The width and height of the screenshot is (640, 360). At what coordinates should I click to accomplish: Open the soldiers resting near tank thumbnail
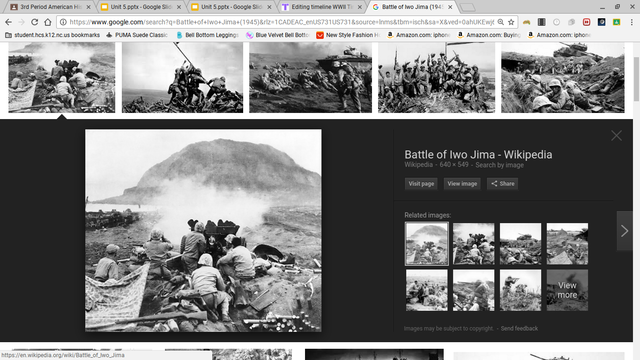pyautogui.click(x=562, y=77)
